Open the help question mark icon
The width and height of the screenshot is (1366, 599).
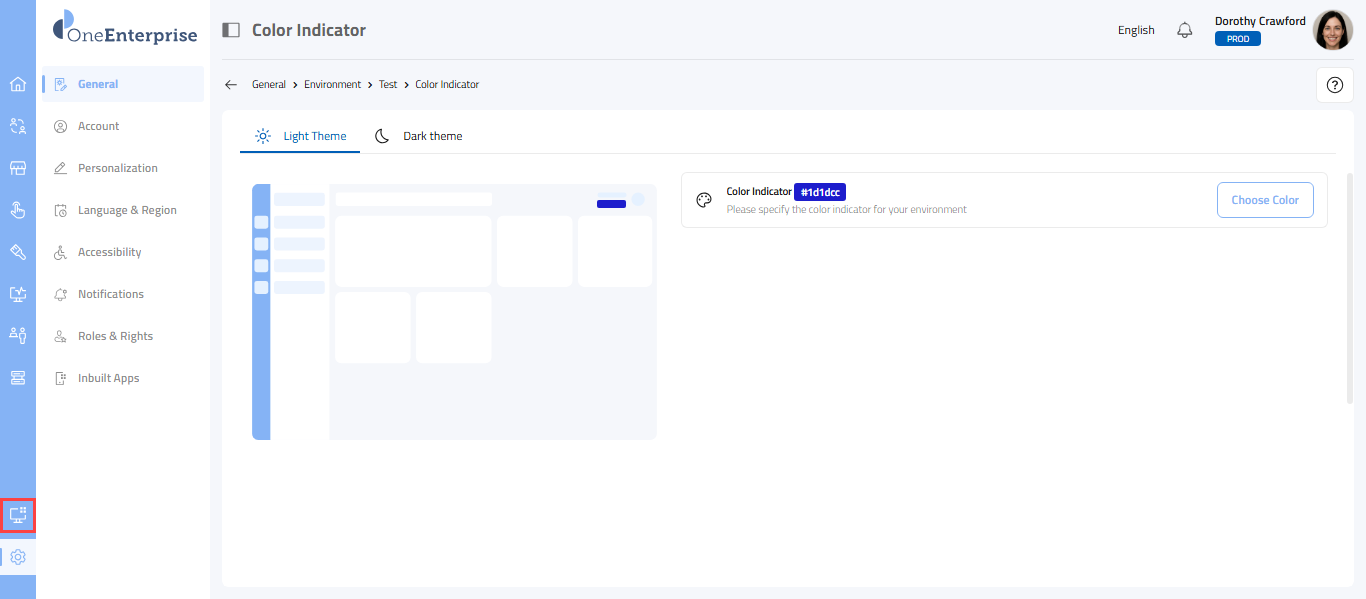click(1334, 85)
